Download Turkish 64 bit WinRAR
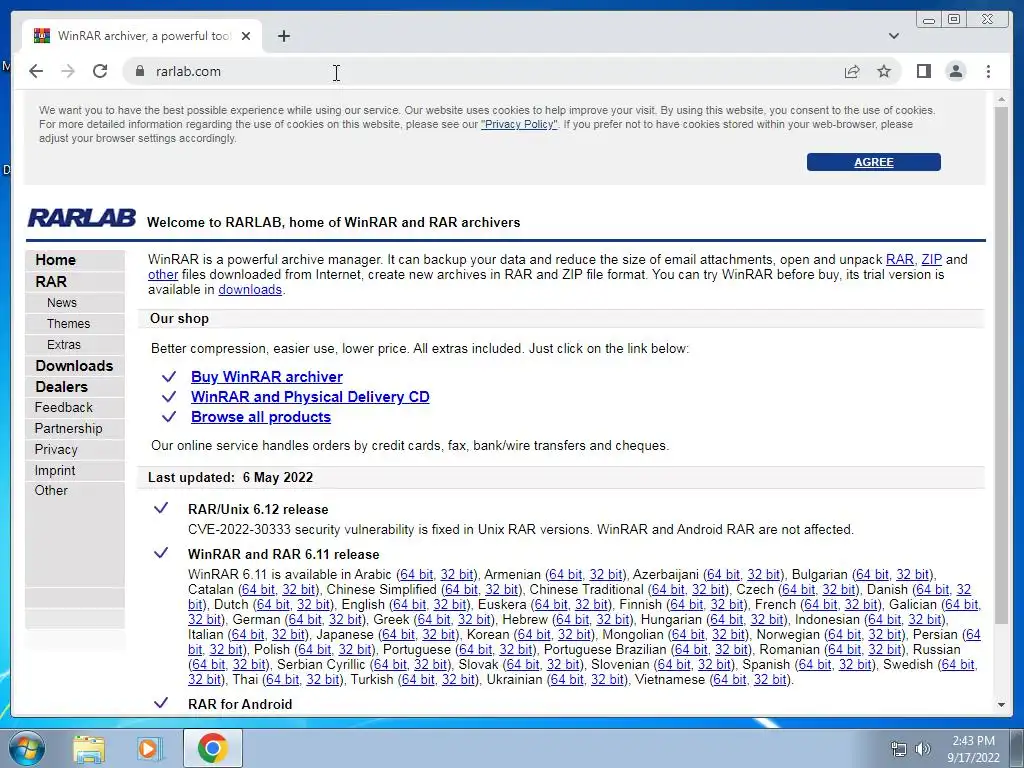 418,680
